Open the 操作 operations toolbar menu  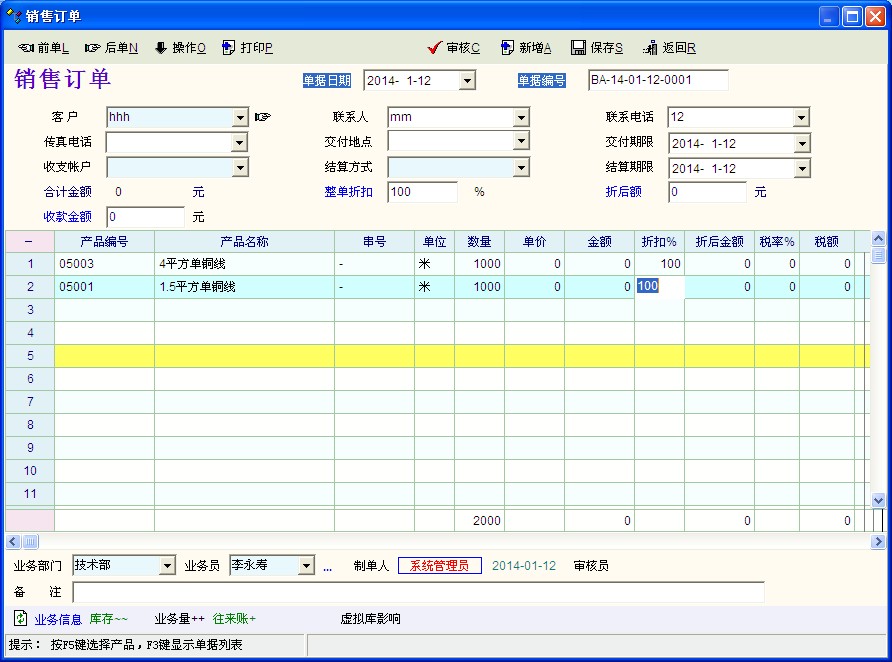coord(161,48)
